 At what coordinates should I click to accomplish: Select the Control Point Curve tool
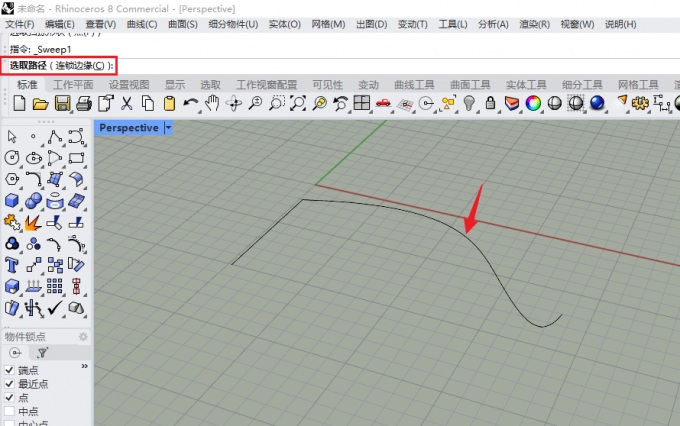pos(76,137)
